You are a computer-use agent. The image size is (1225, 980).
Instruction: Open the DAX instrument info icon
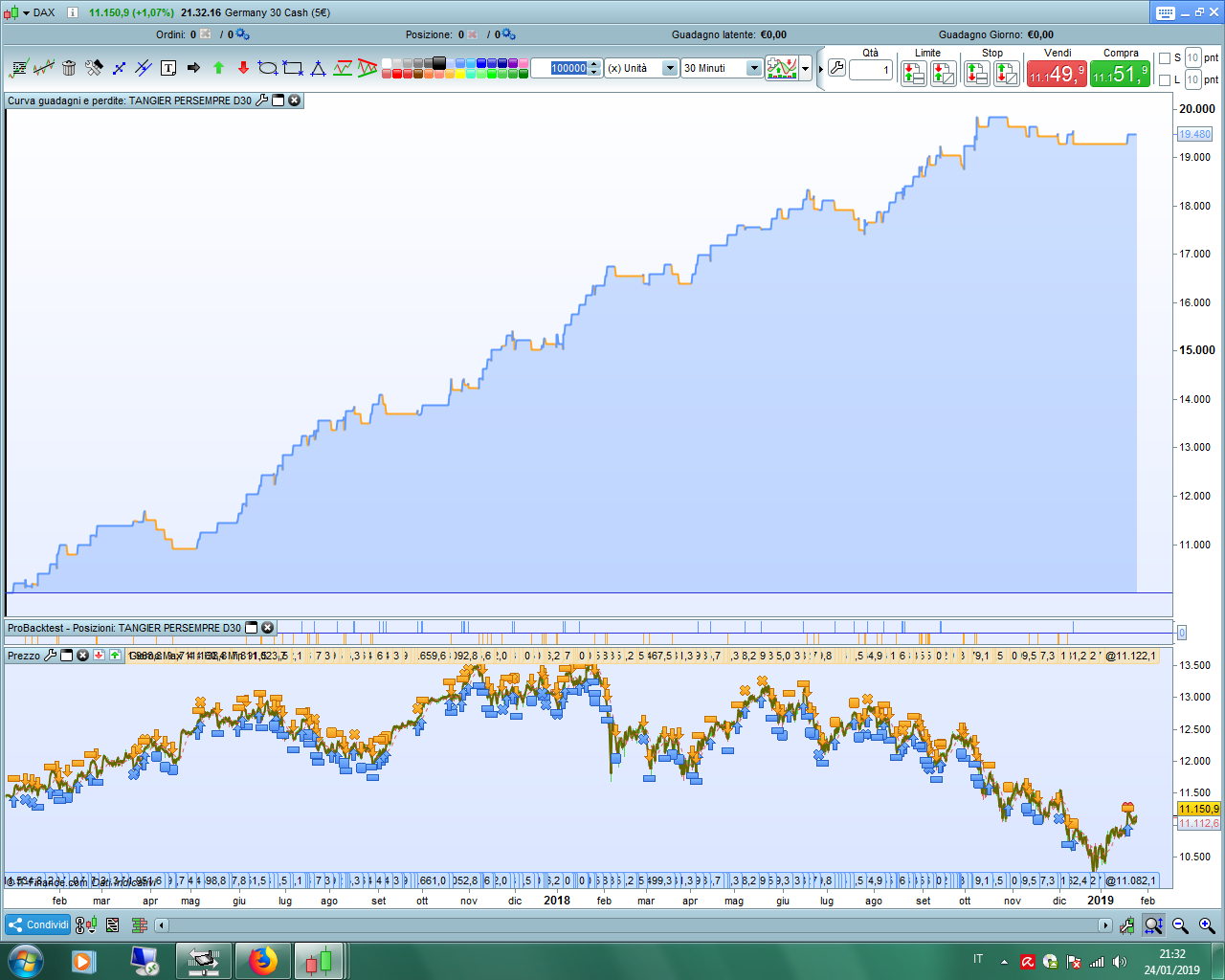(72, 12)
